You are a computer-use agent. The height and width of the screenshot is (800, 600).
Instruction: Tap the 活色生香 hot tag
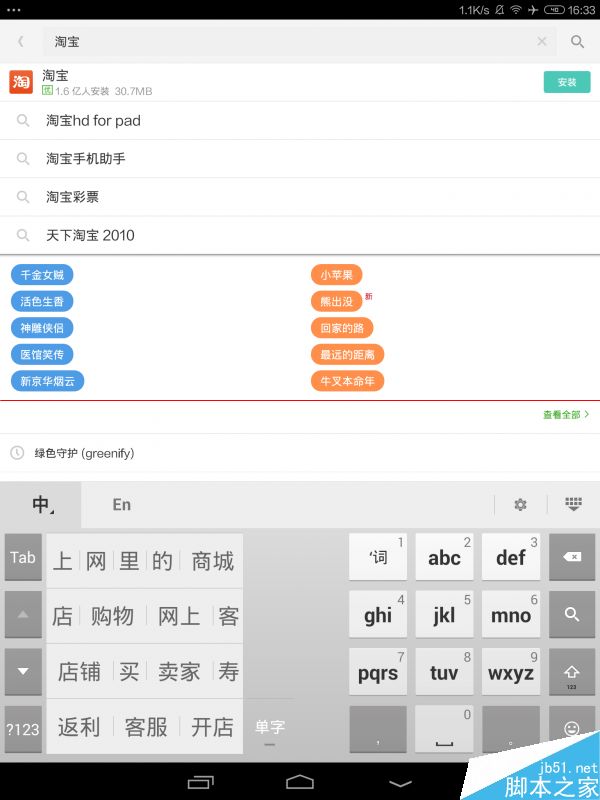point(42,302)
